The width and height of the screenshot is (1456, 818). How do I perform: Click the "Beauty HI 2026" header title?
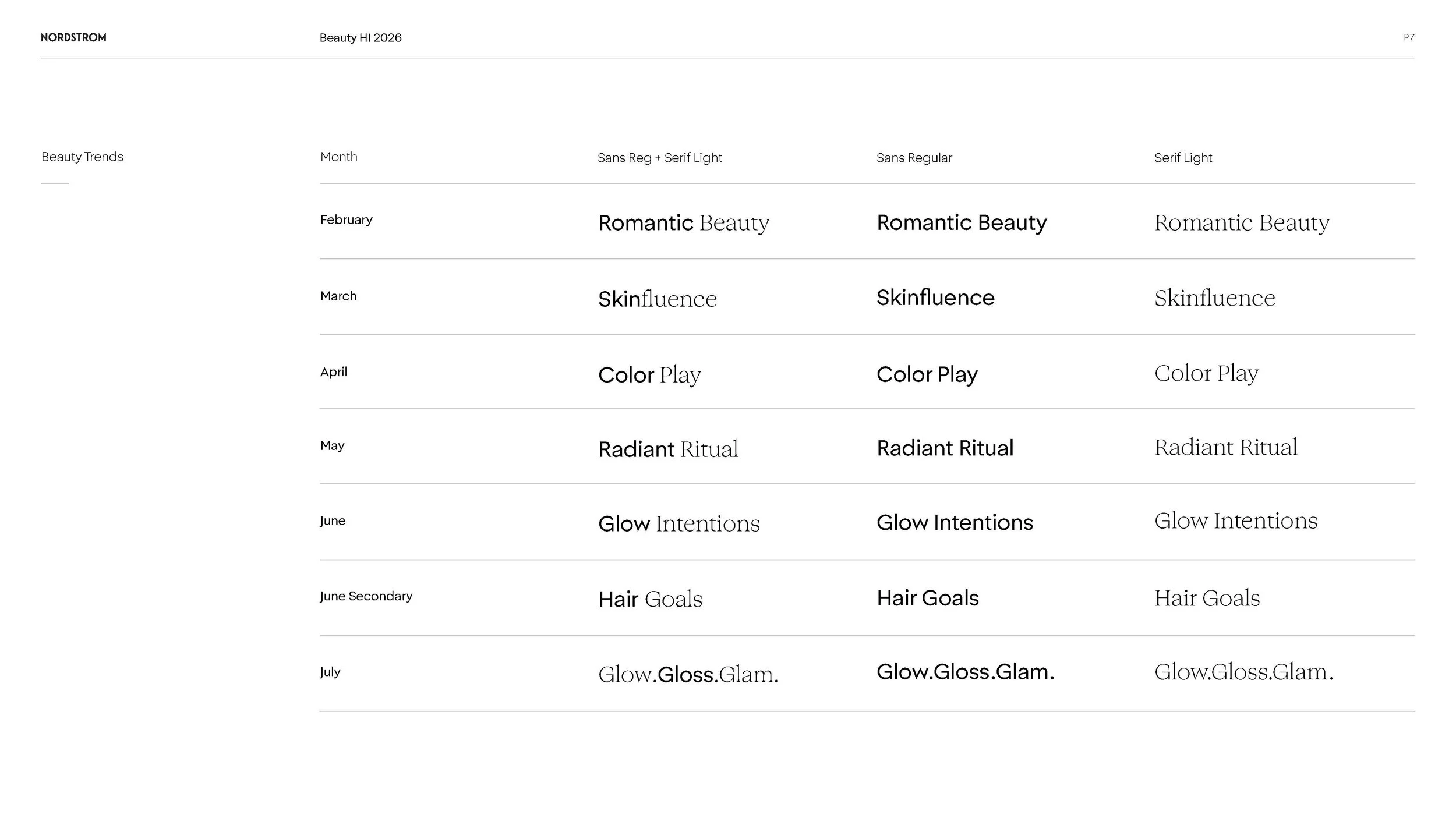point(361,38)
